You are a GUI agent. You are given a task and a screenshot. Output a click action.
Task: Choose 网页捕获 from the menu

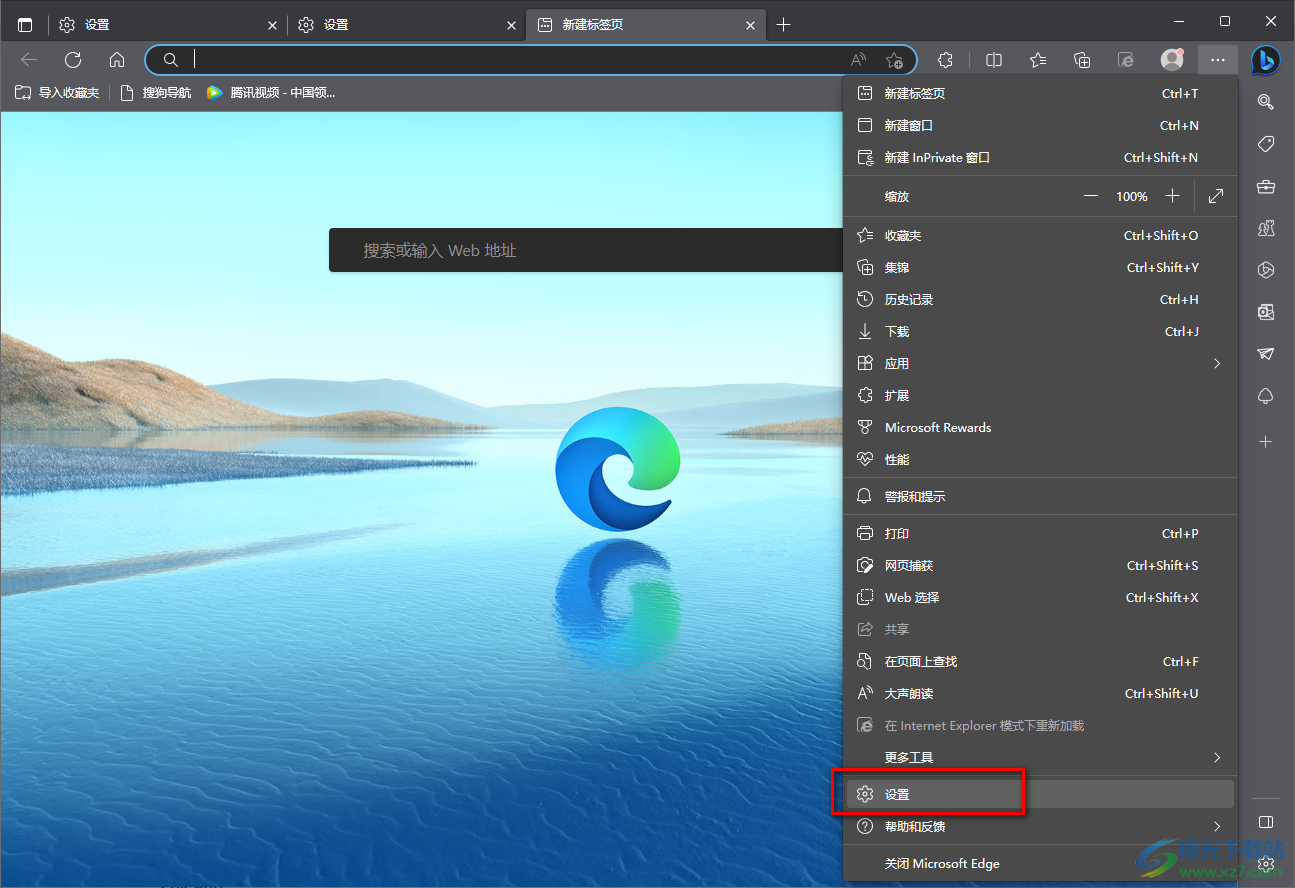click(1040, 565)
